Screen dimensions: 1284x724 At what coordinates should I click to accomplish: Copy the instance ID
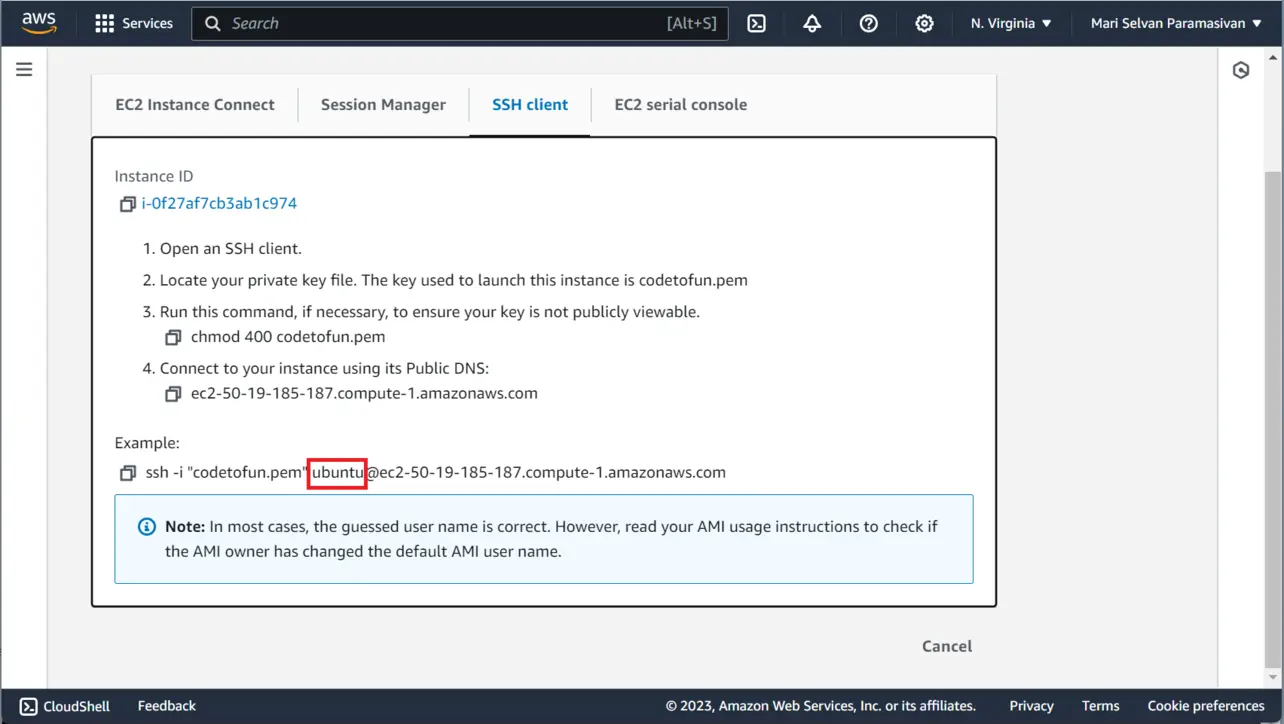click(127, 204)
